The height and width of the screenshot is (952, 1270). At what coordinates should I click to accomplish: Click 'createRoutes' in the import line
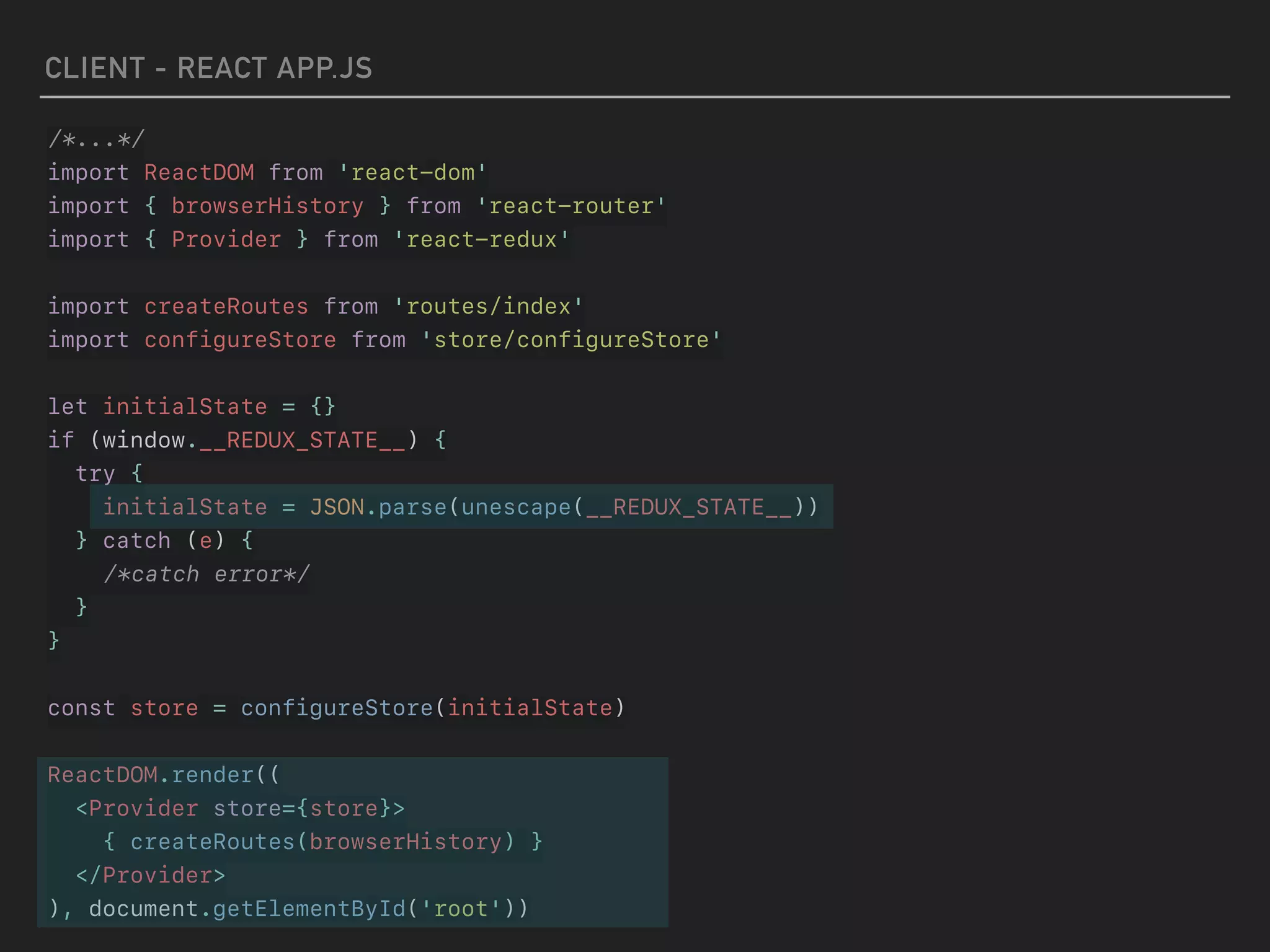coord(226,306)
